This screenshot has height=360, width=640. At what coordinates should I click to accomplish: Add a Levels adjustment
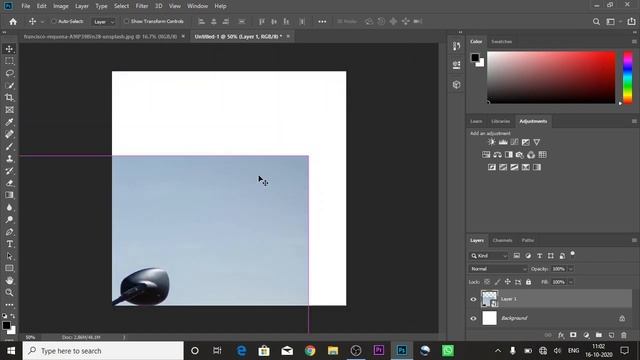503,142
